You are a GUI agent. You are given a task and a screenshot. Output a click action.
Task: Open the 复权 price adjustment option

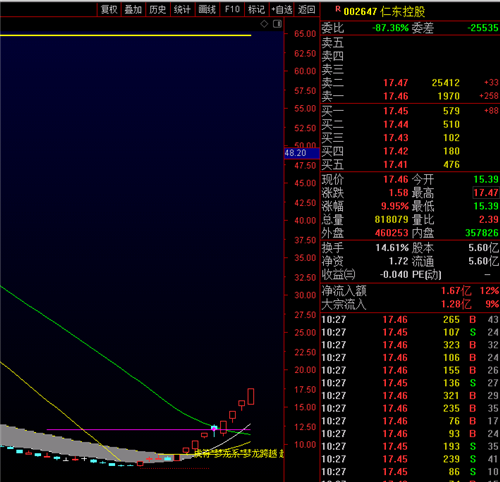pyautogui.click(x=109, y=10)
